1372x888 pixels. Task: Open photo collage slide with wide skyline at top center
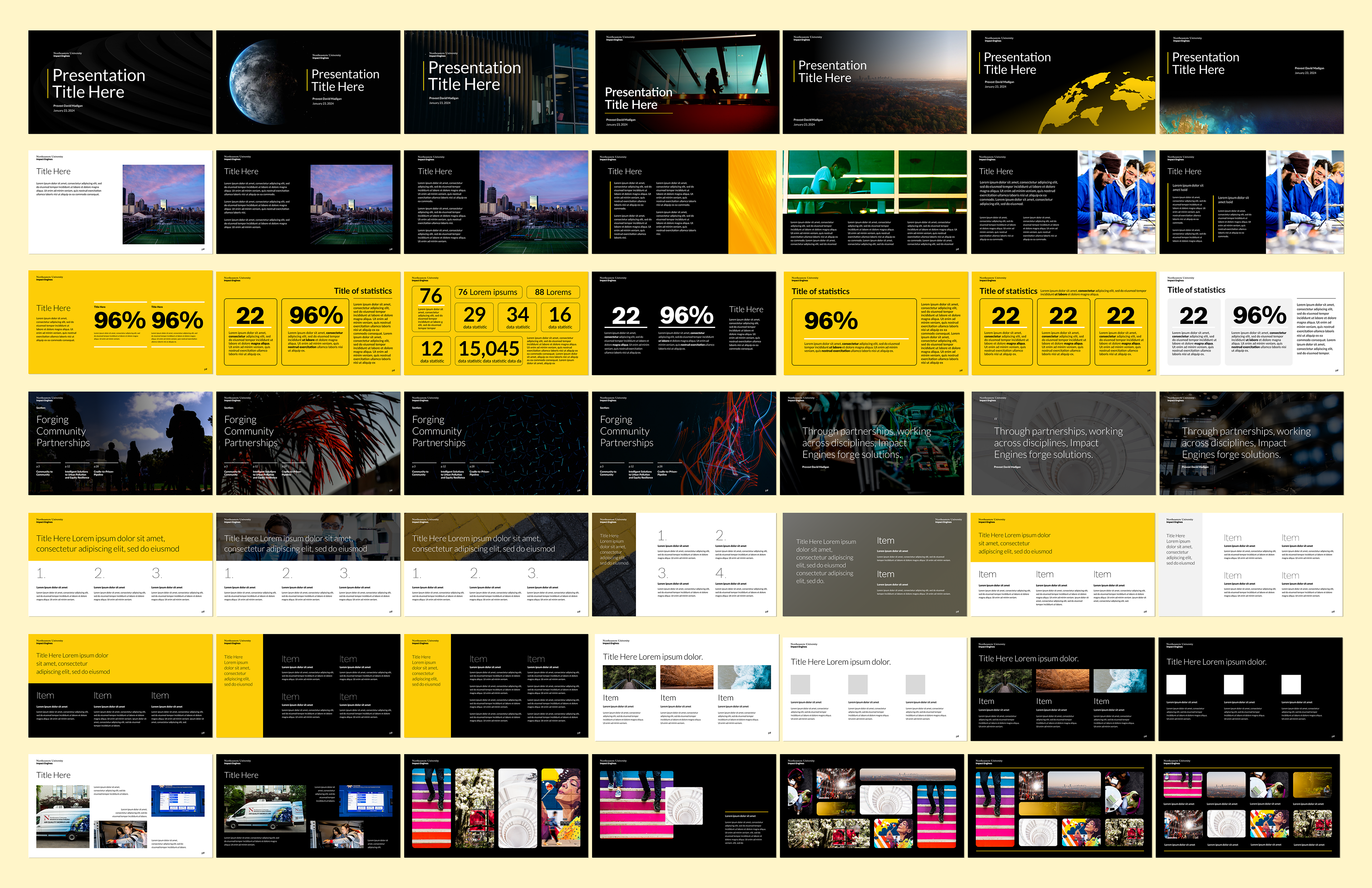(x=872, y=805)
